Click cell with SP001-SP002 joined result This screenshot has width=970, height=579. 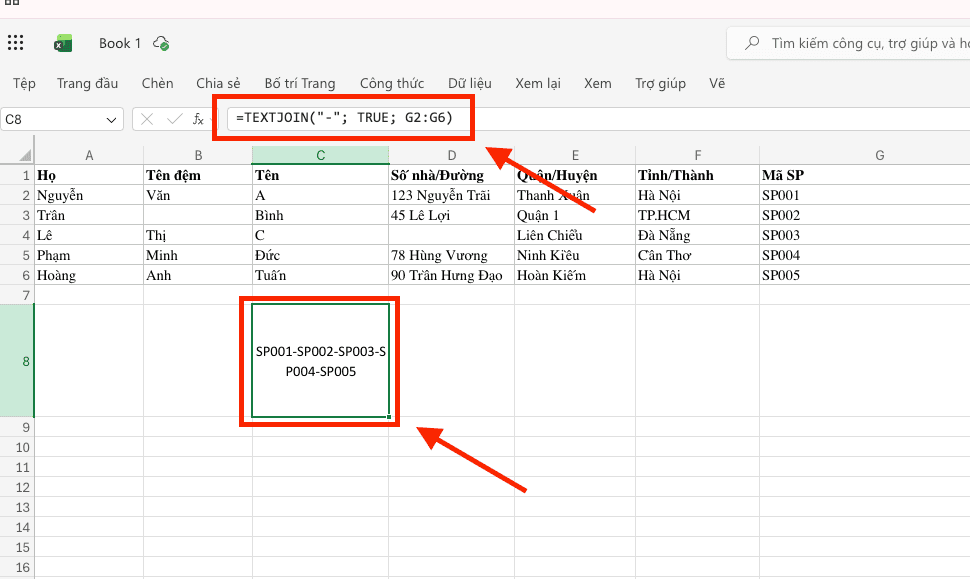(320, 361)
